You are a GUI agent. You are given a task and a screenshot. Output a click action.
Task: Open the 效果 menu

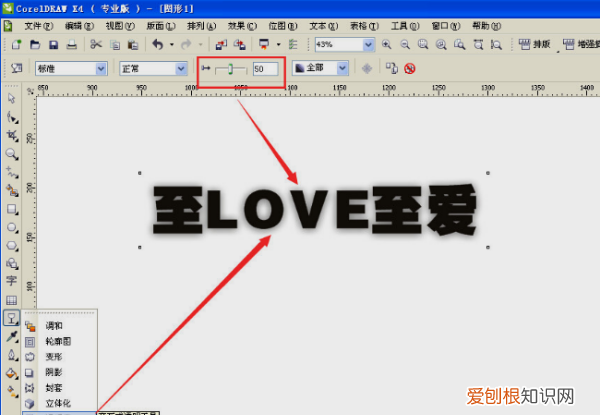point(242,26)
